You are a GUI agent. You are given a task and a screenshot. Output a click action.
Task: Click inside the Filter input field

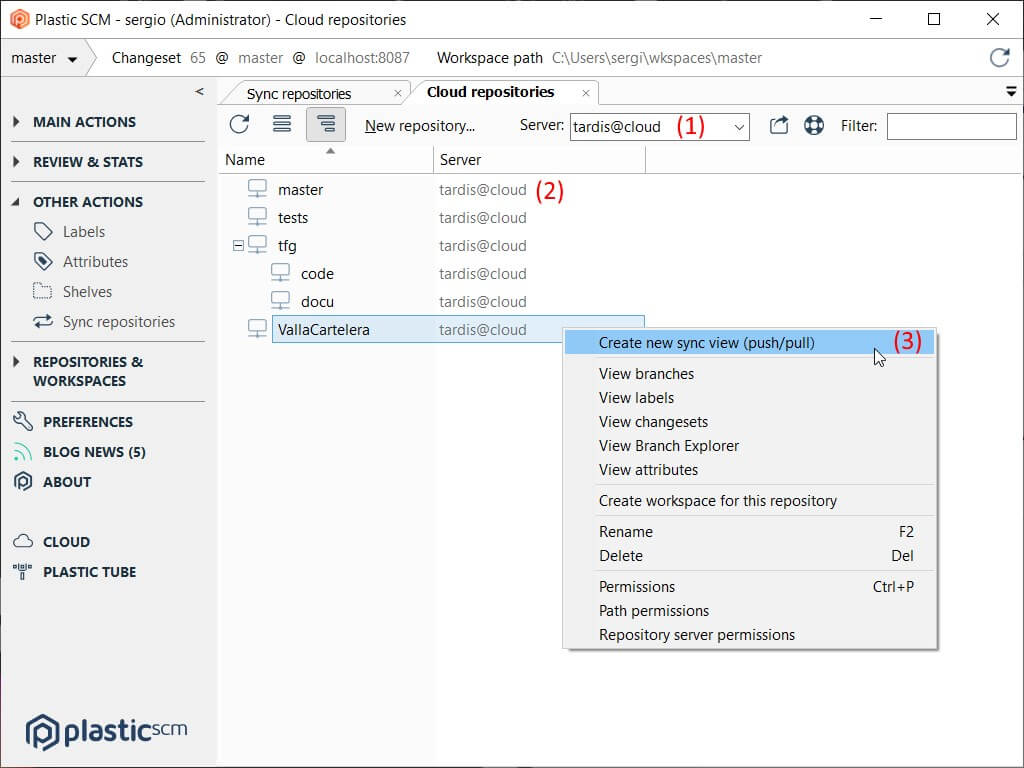coord(951,125)
